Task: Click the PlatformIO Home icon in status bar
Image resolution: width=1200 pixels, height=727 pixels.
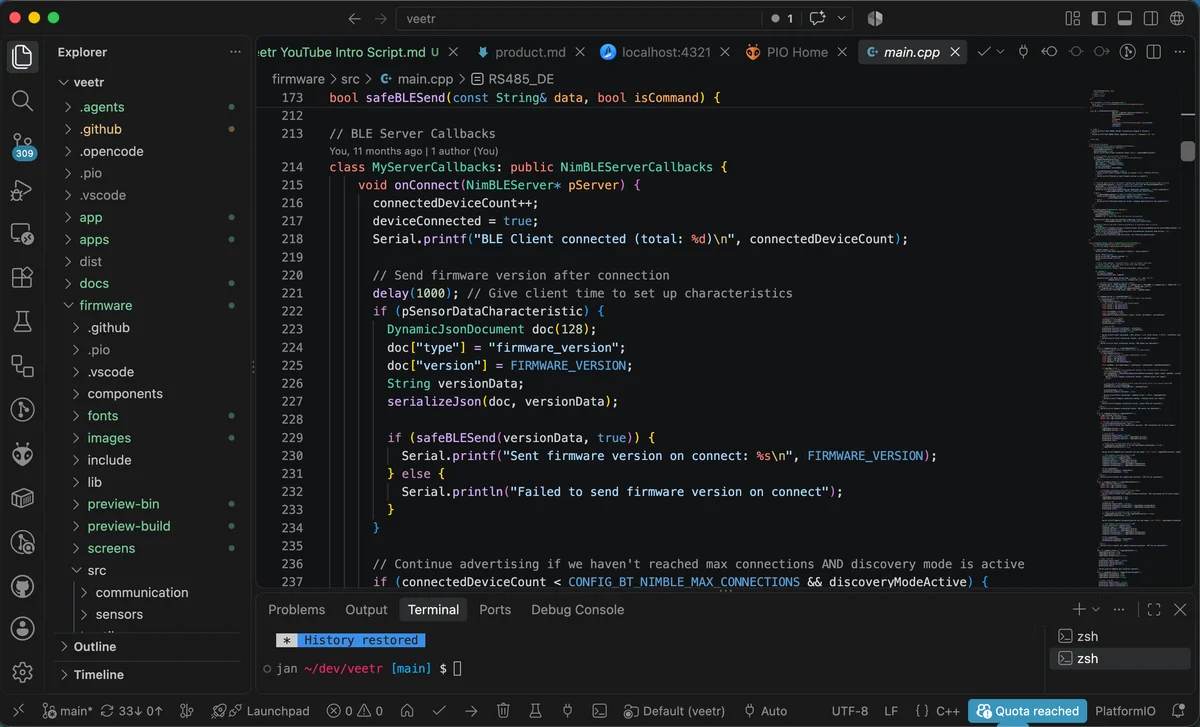Action: tap(407, 711)
